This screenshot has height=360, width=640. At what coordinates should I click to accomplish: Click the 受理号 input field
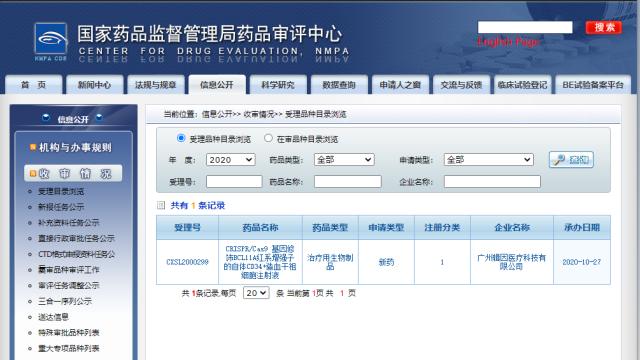(x=234, y=182)
